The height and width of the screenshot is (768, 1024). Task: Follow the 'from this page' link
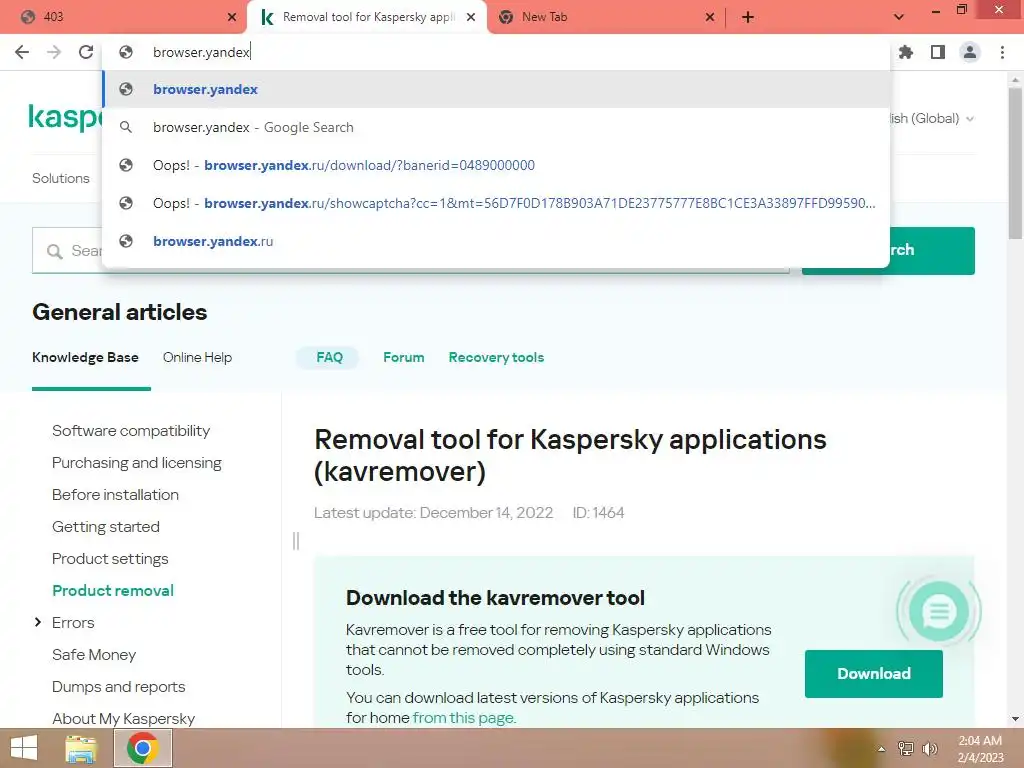[464, 717]
